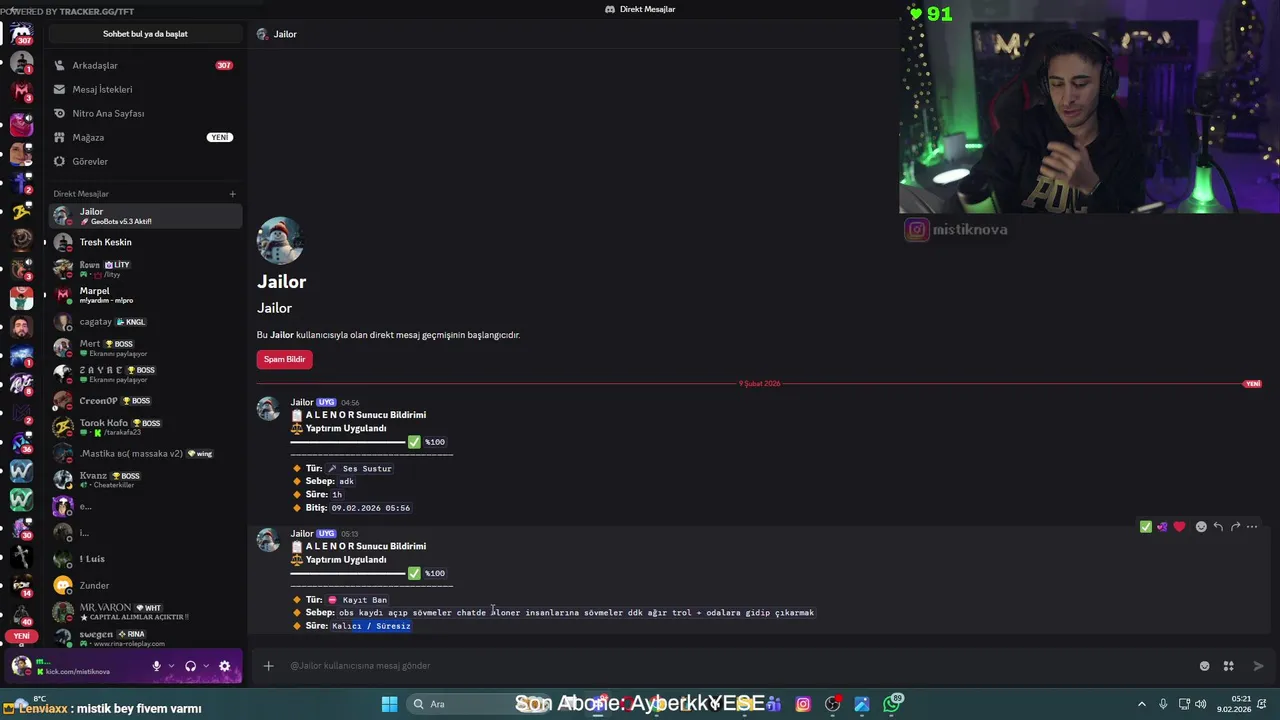
Task: Click your profile avatar in the user panel
Action: click(21, 666)
